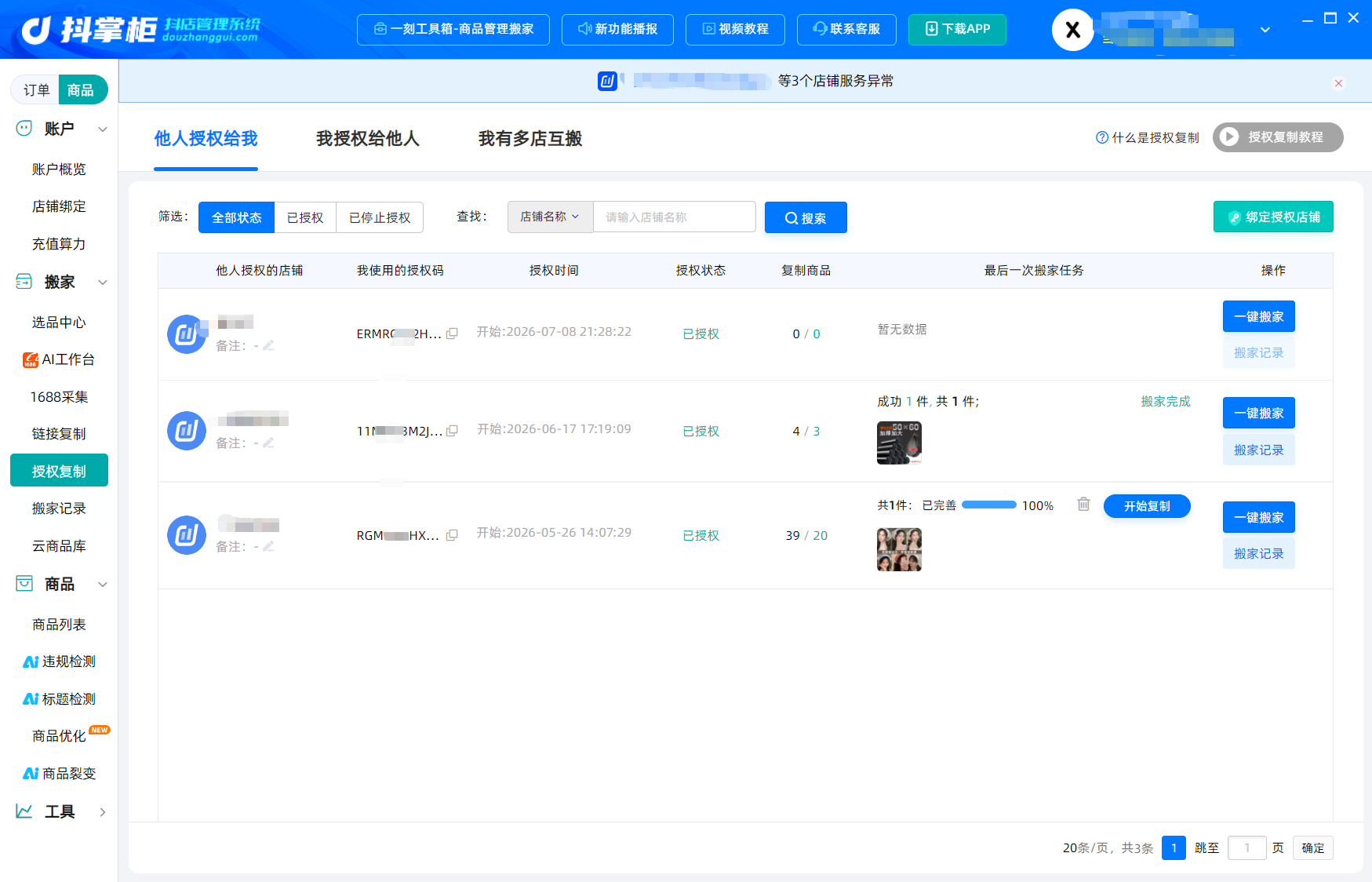
Task: Open AI工作台 in sidebar
Action: [x=59, y=359]
